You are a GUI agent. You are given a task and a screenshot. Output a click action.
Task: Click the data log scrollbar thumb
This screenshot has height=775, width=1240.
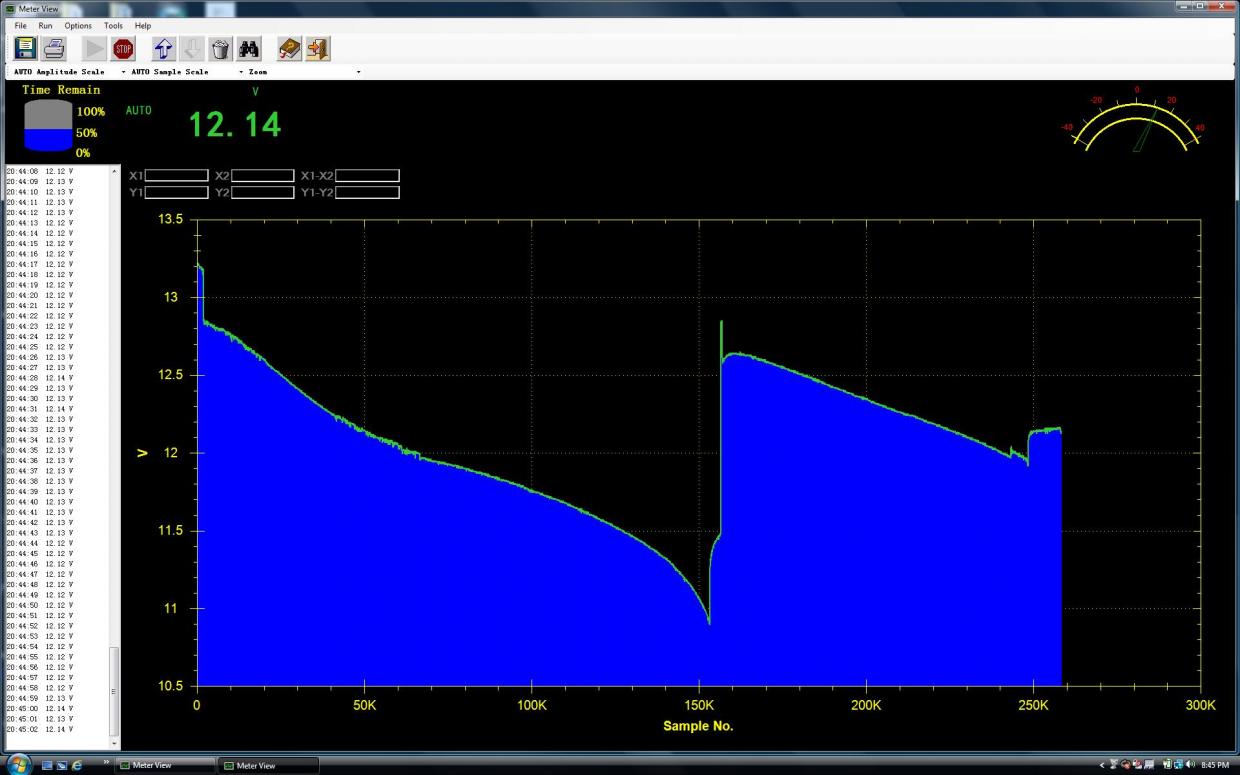click(114, 690)
